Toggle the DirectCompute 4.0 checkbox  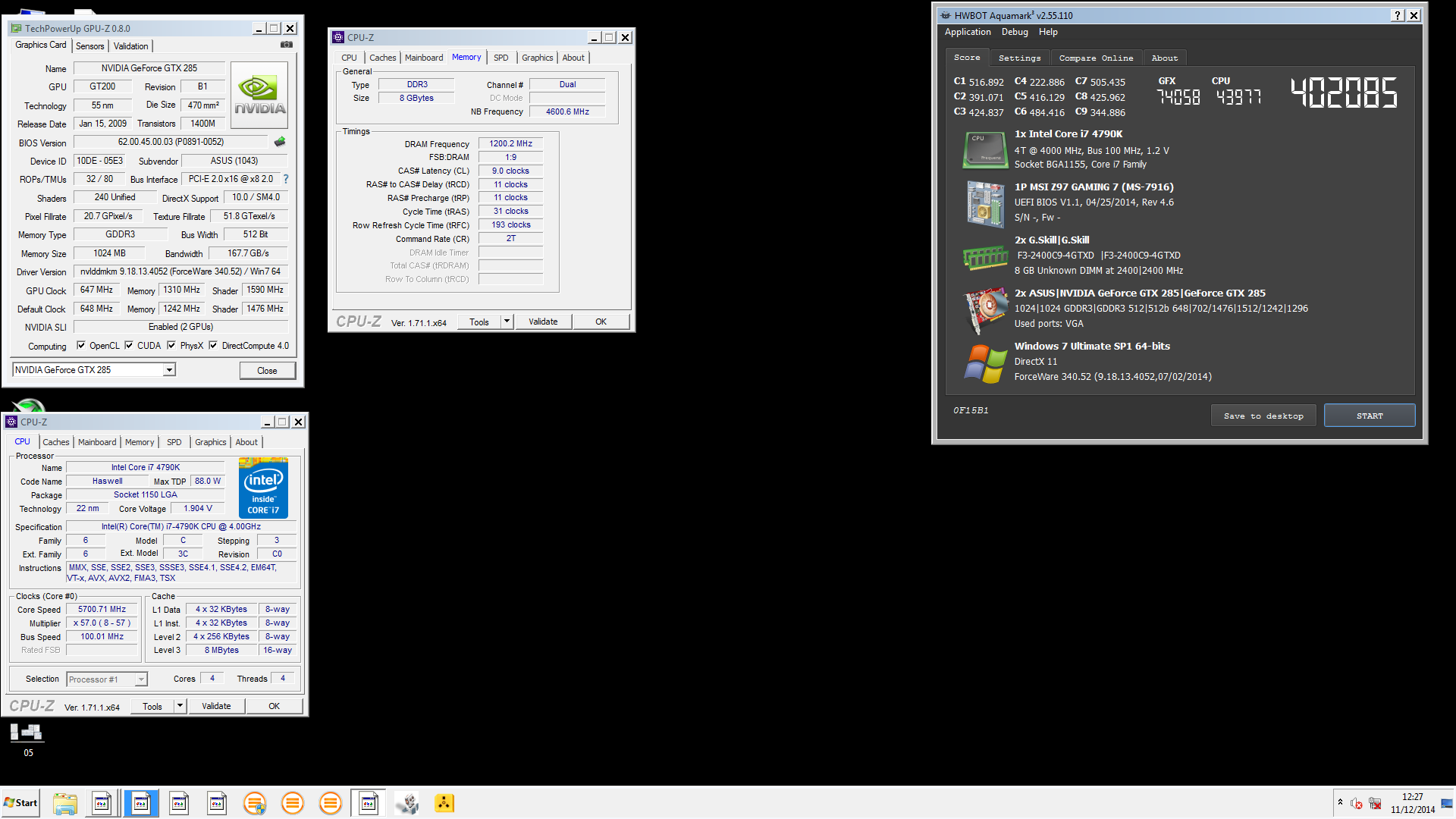[213, 346]
